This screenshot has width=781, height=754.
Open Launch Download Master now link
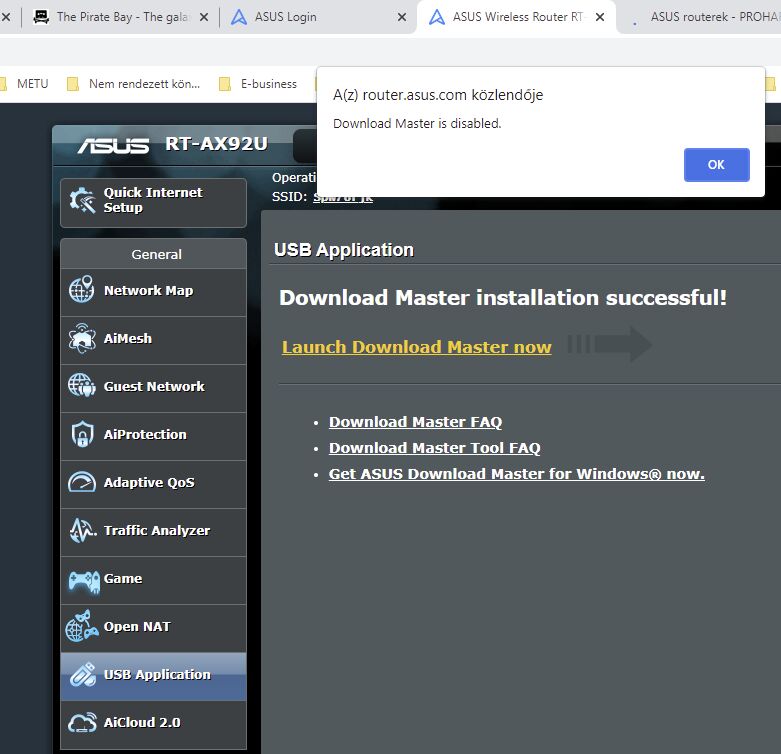[416, 347]
